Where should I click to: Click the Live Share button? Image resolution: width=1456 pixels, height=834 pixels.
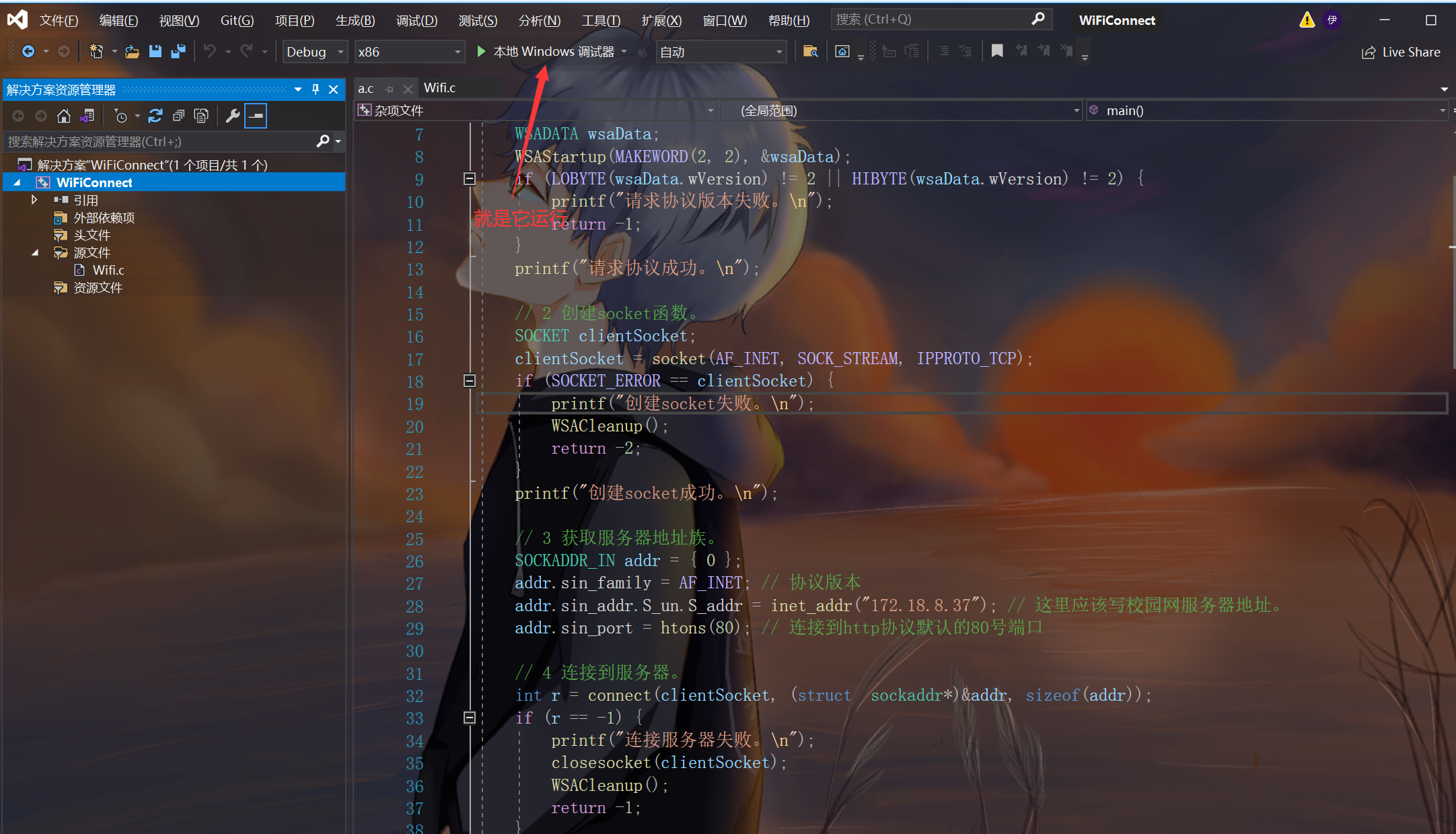tap(1401, 52)
